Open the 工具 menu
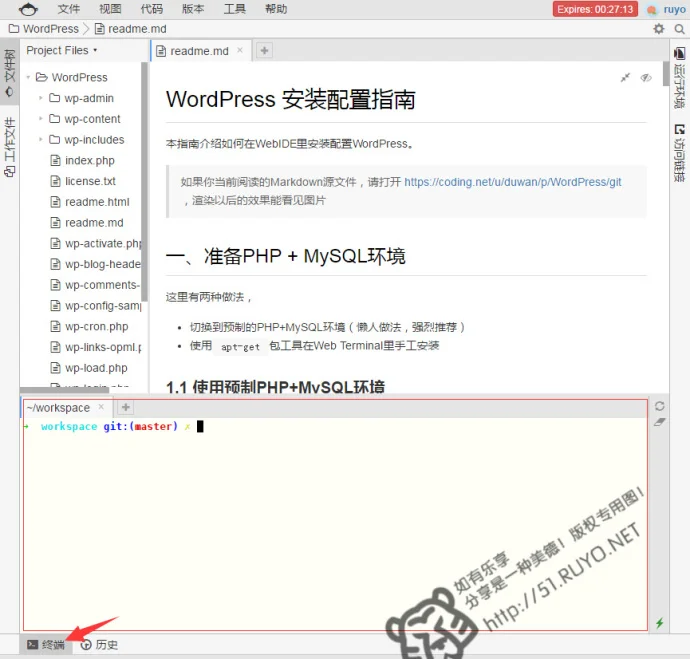Viewport: 690px width, 659px height. (235, 9)
